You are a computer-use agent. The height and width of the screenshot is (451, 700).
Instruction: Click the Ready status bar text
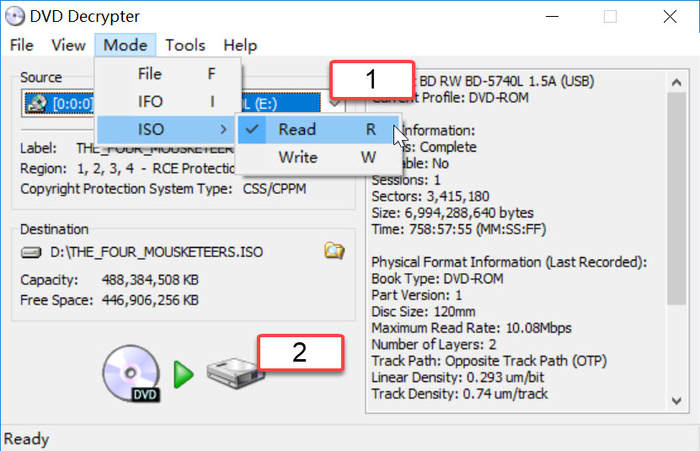pos(26,439)
